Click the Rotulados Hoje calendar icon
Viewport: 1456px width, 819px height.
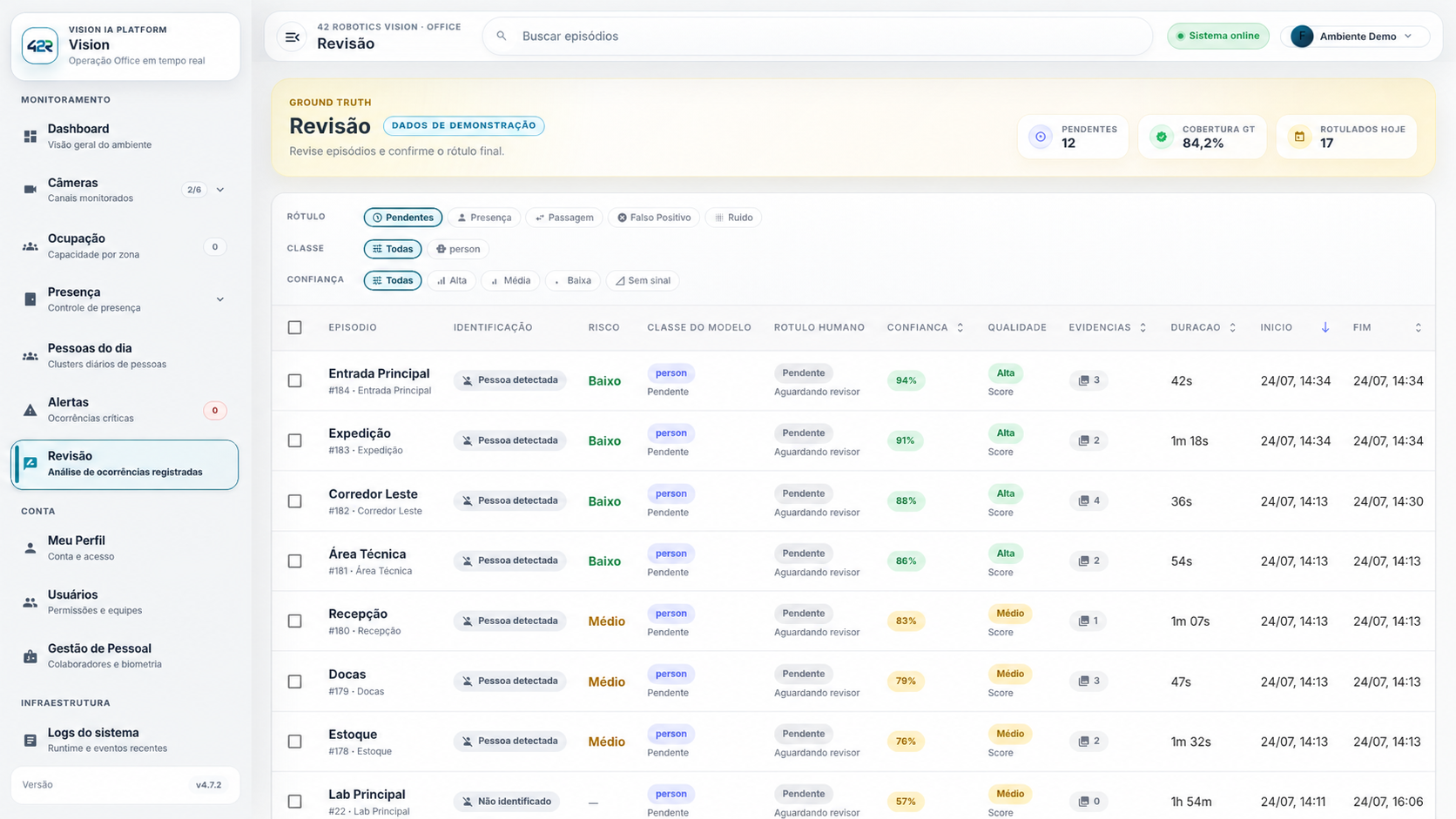click(1299, 137)
